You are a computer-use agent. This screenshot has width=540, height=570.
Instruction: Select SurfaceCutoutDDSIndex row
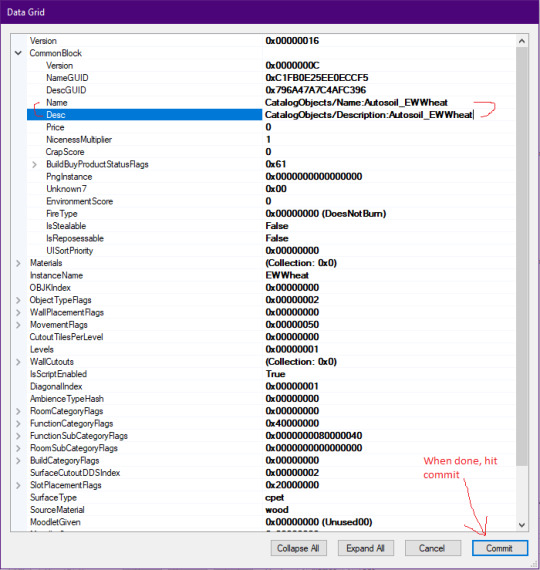271,473
